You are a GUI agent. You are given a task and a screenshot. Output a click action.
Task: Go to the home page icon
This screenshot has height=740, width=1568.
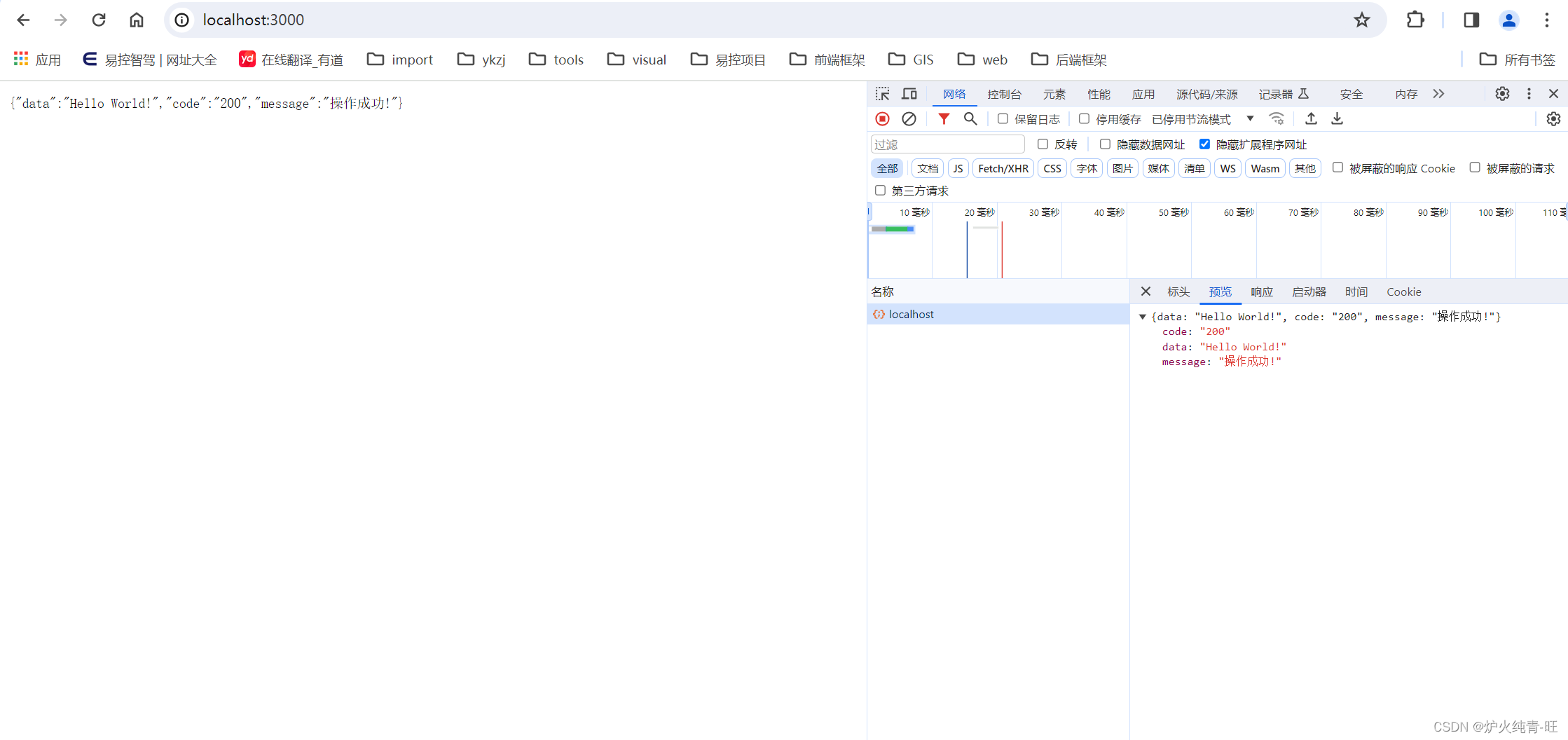point(137,20)
